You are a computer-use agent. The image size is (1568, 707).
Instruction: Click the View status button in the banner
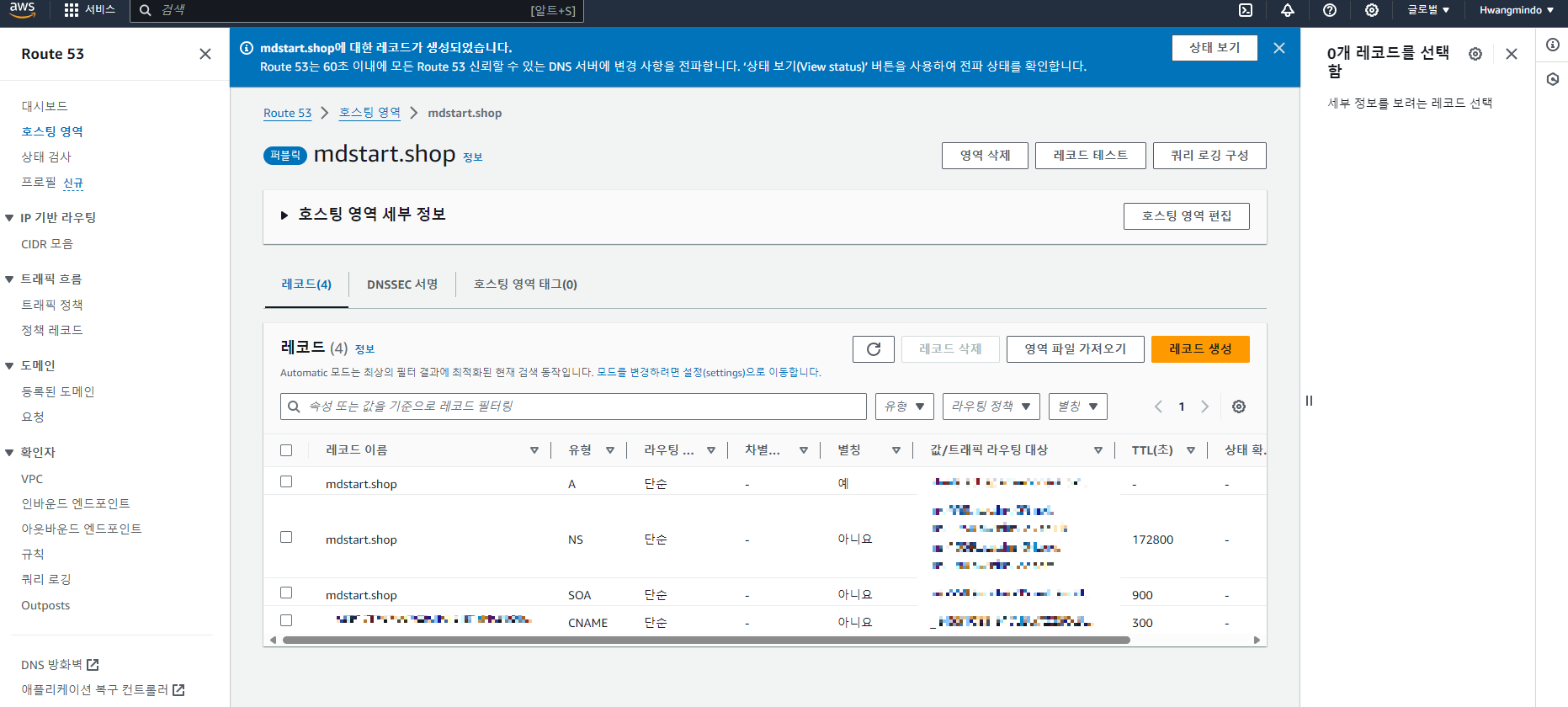[x=1215, y=48]
